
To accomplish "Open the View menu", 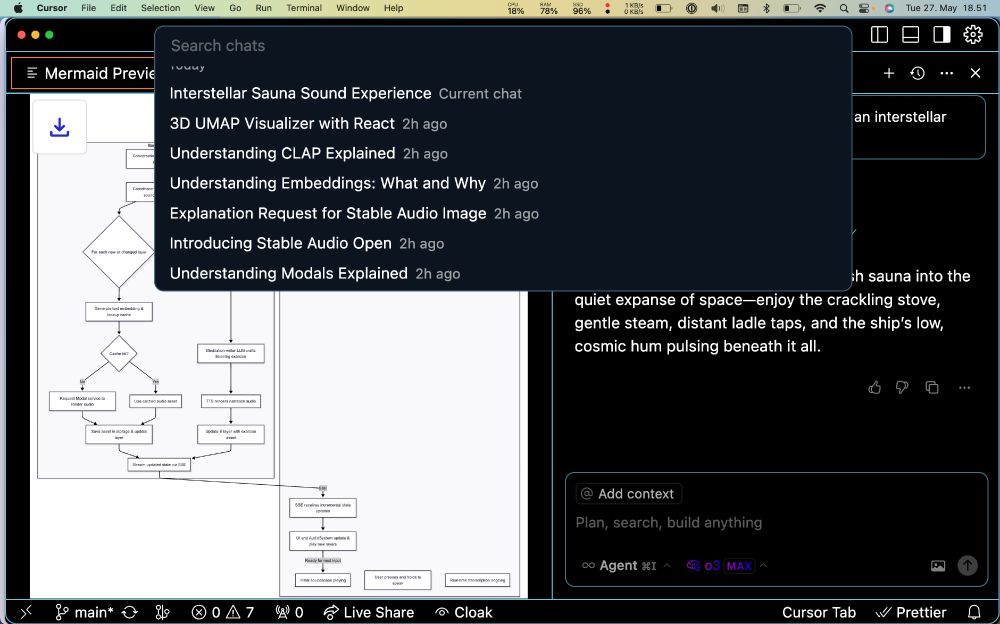I will 204,8.
